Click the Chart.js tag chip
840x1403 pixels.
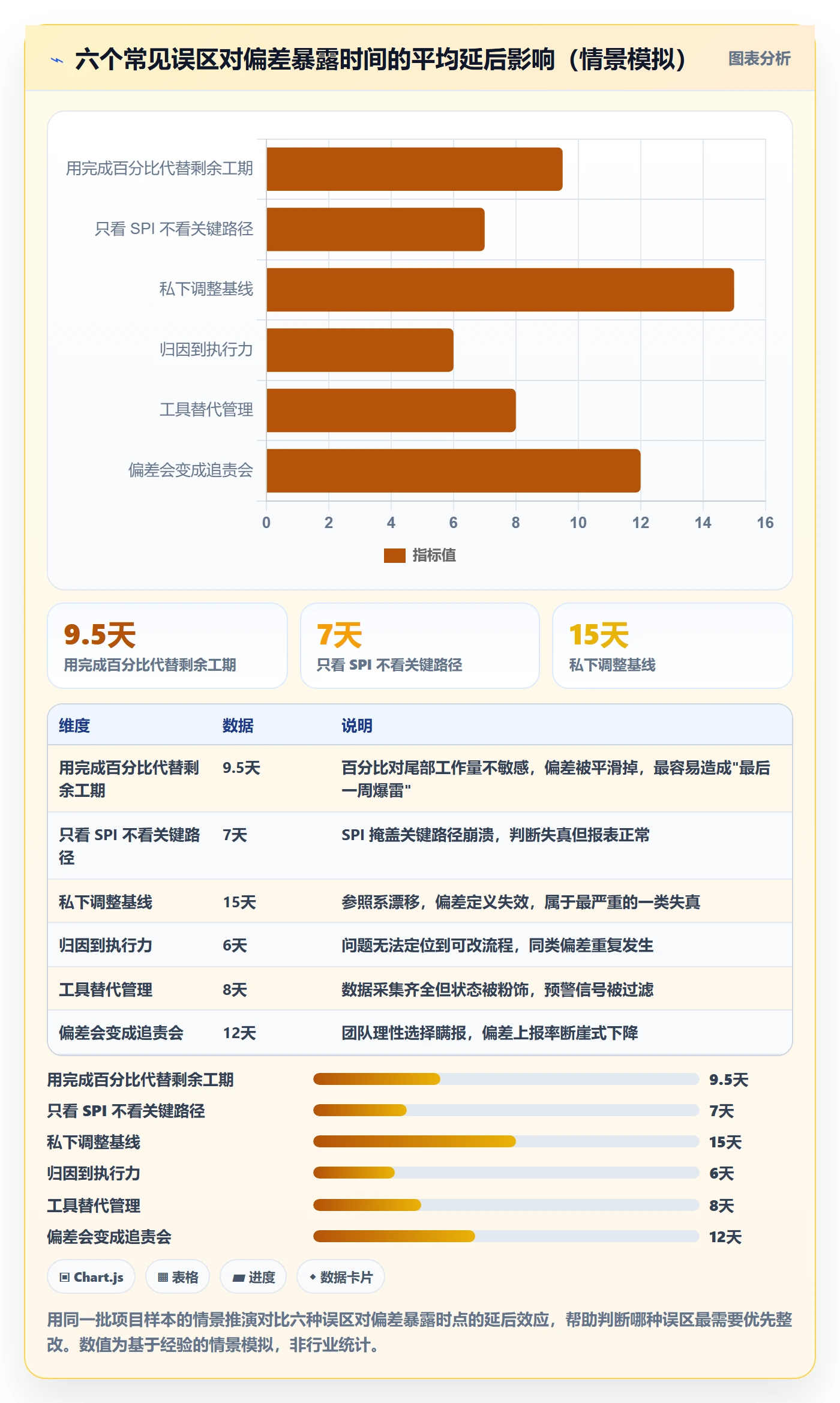(x=91, y=1277)
